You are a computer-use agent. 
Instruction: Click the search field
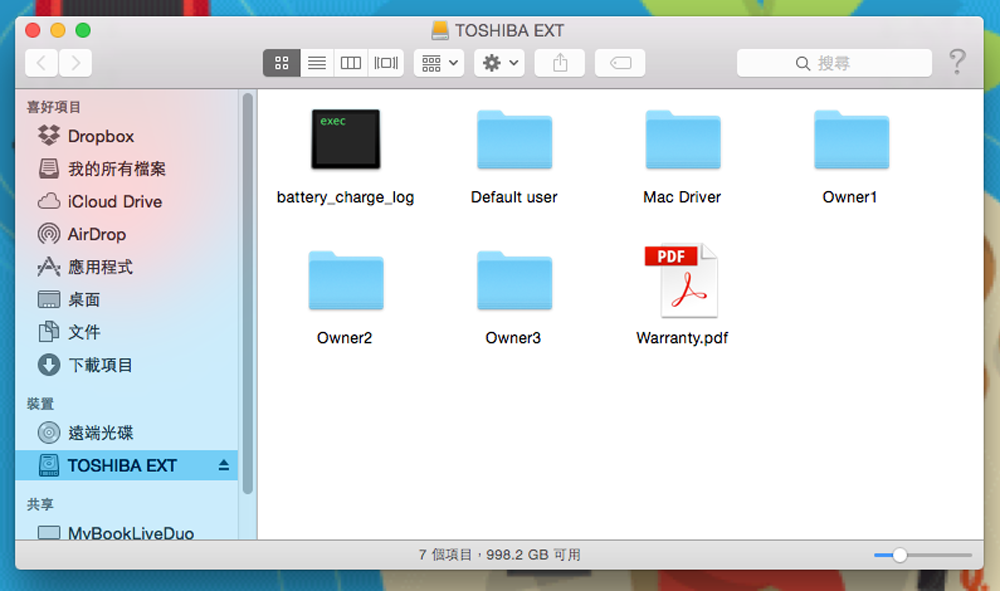(834, 63)
